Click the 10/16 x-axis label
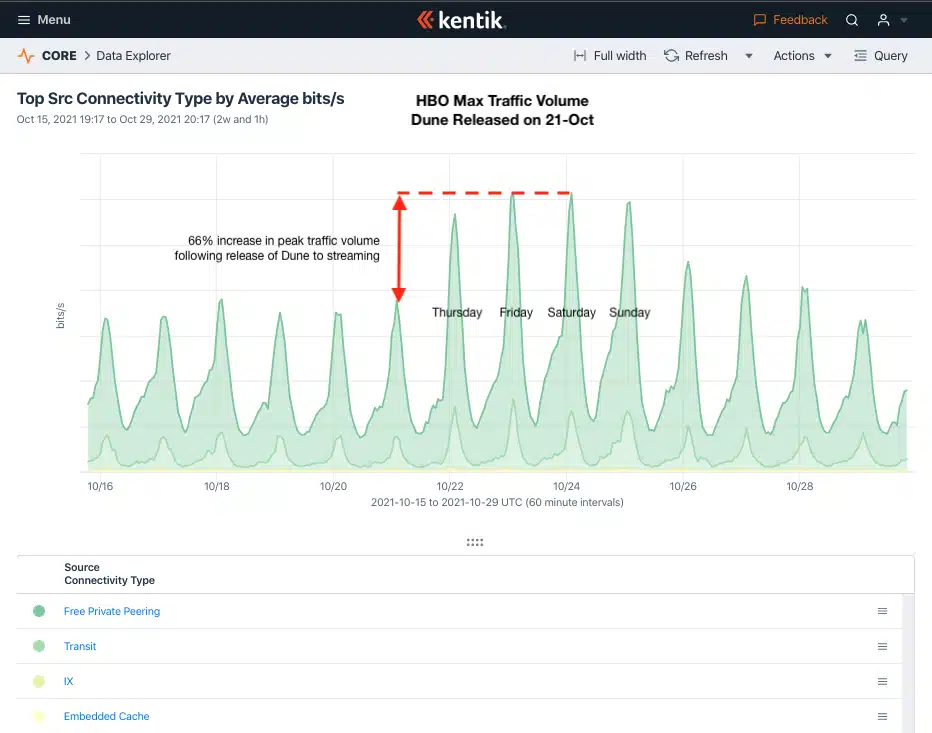The height and width of the screenshot is (733, 932). point(100,486)
